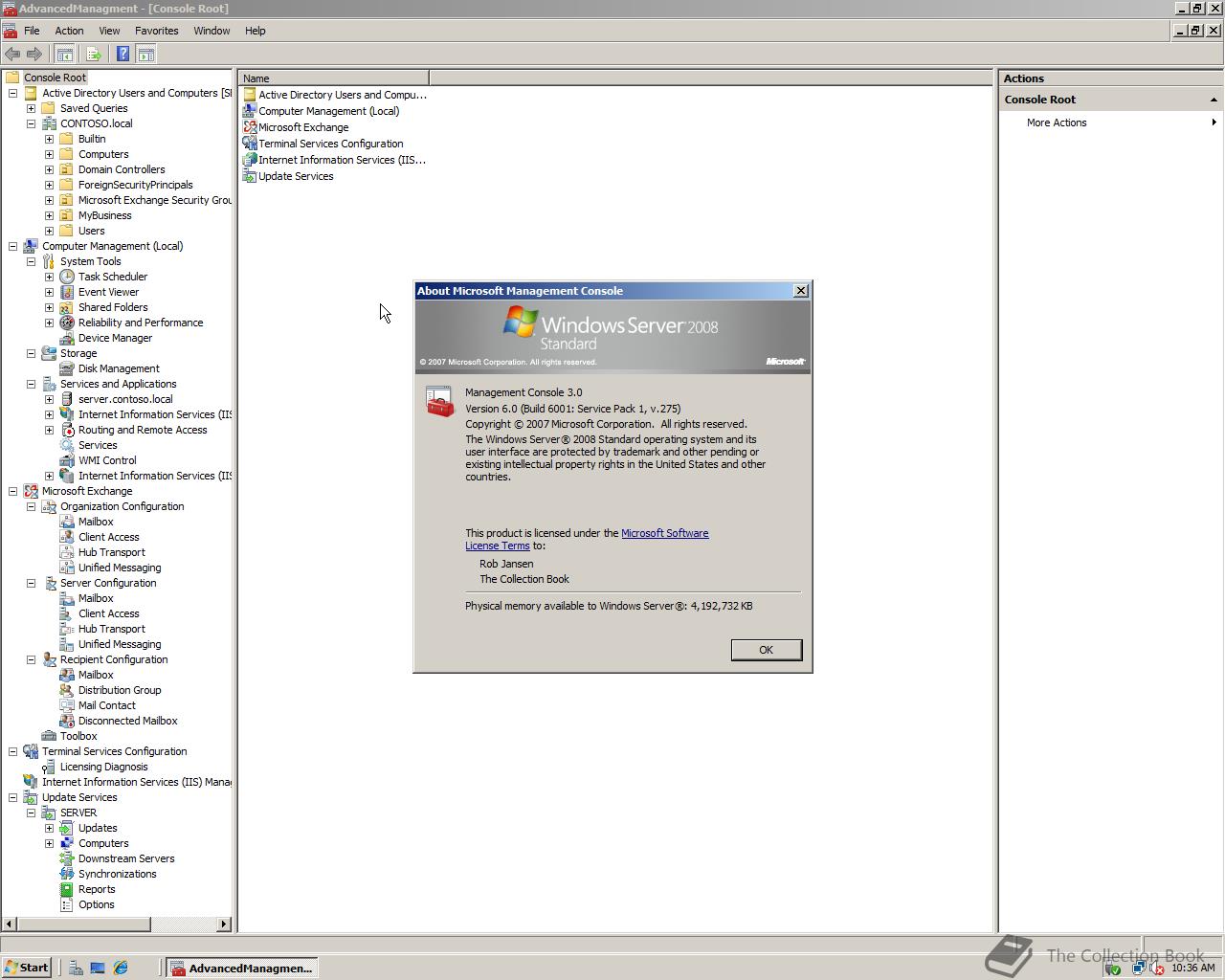Image resolution: width=1225 pixels, height=980 pixels.
Task: Select MyBusiness organizational unit
Action: 105,215
